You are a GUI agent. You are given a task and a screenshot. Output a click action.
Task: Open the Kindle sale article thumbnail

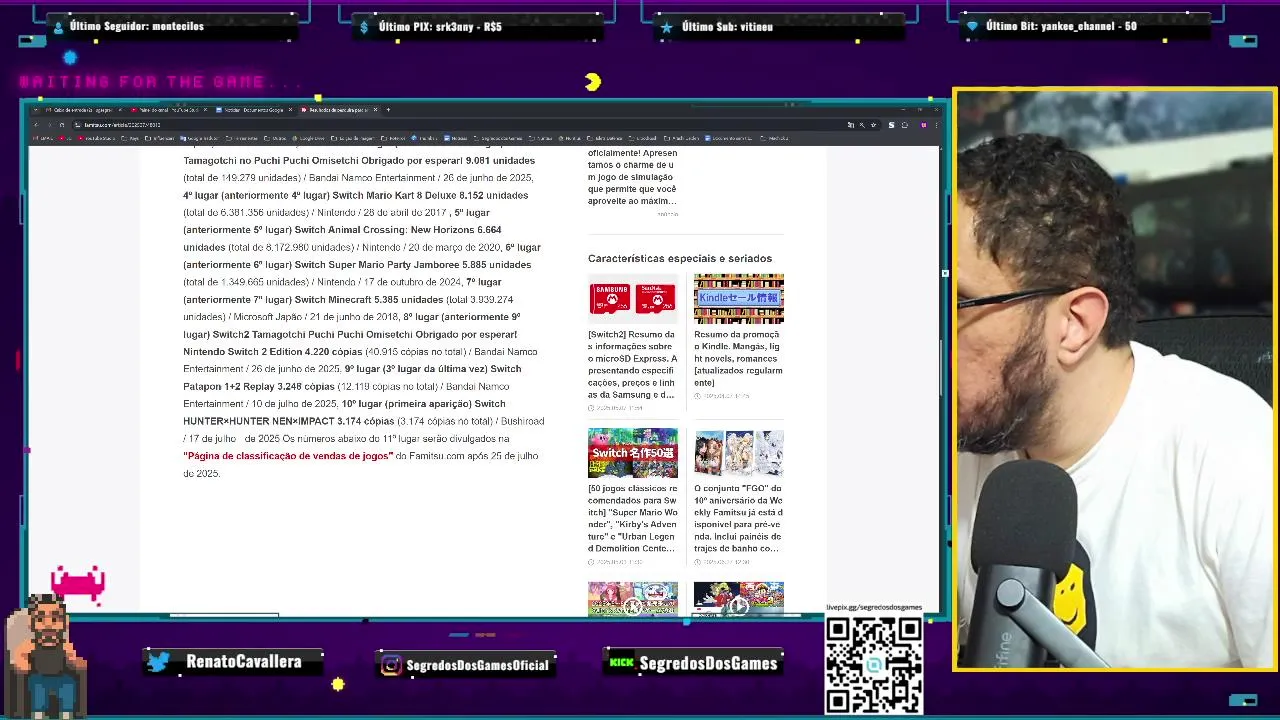tap(739, 298)
